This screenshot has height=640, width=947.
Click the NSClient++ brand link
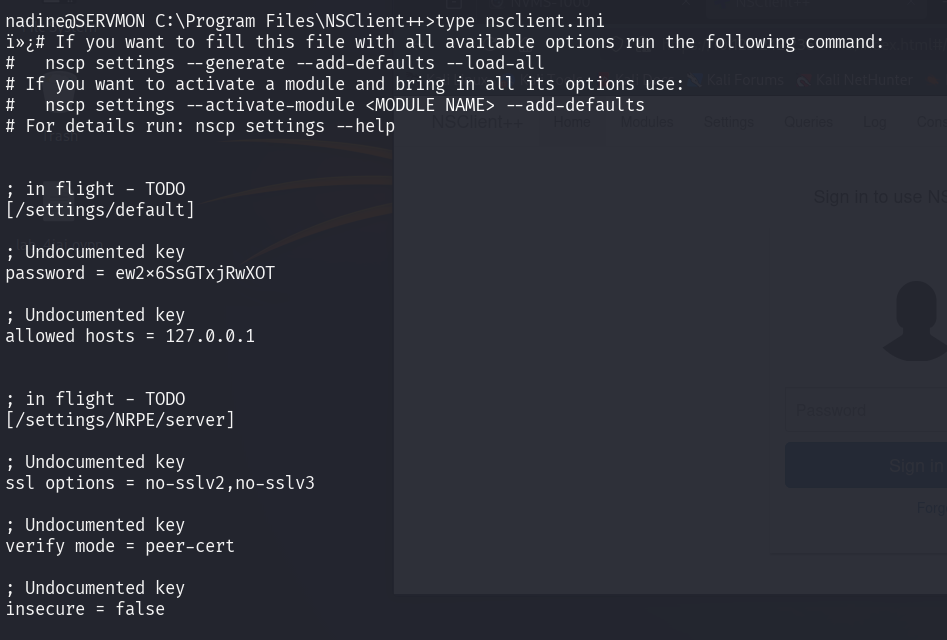(x=477, y=122)
